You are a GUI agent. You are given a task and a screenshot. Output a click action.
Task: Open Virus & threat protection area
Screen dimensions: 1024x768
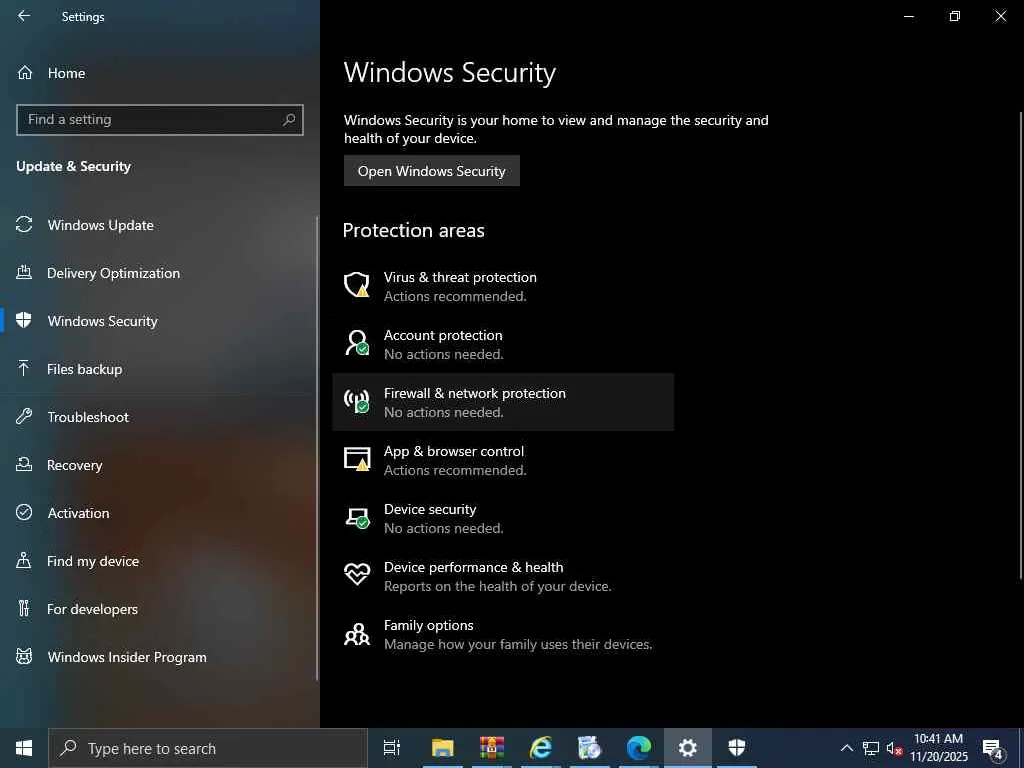tap(503, 286)
